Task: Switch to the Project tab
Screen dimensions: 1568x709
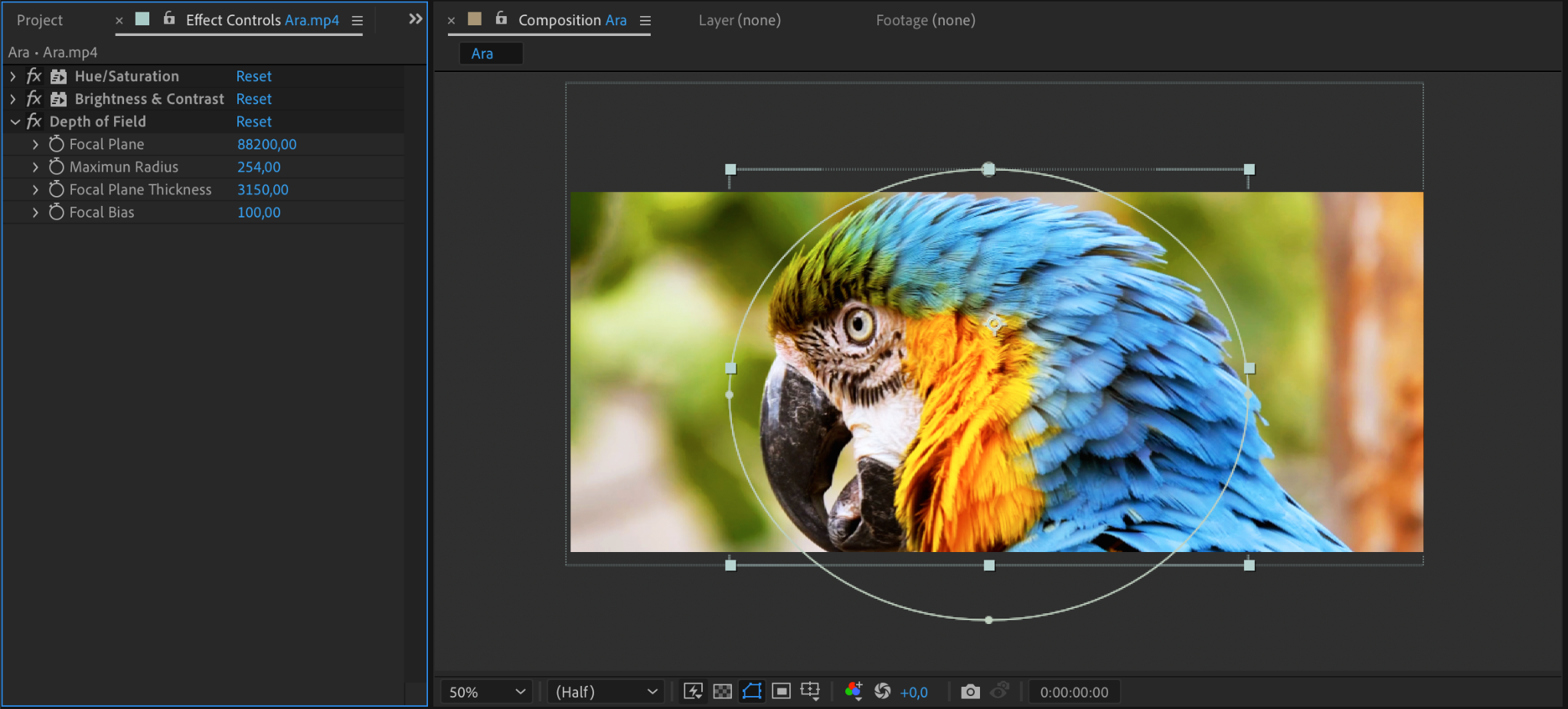Action: tap(40, 21)
